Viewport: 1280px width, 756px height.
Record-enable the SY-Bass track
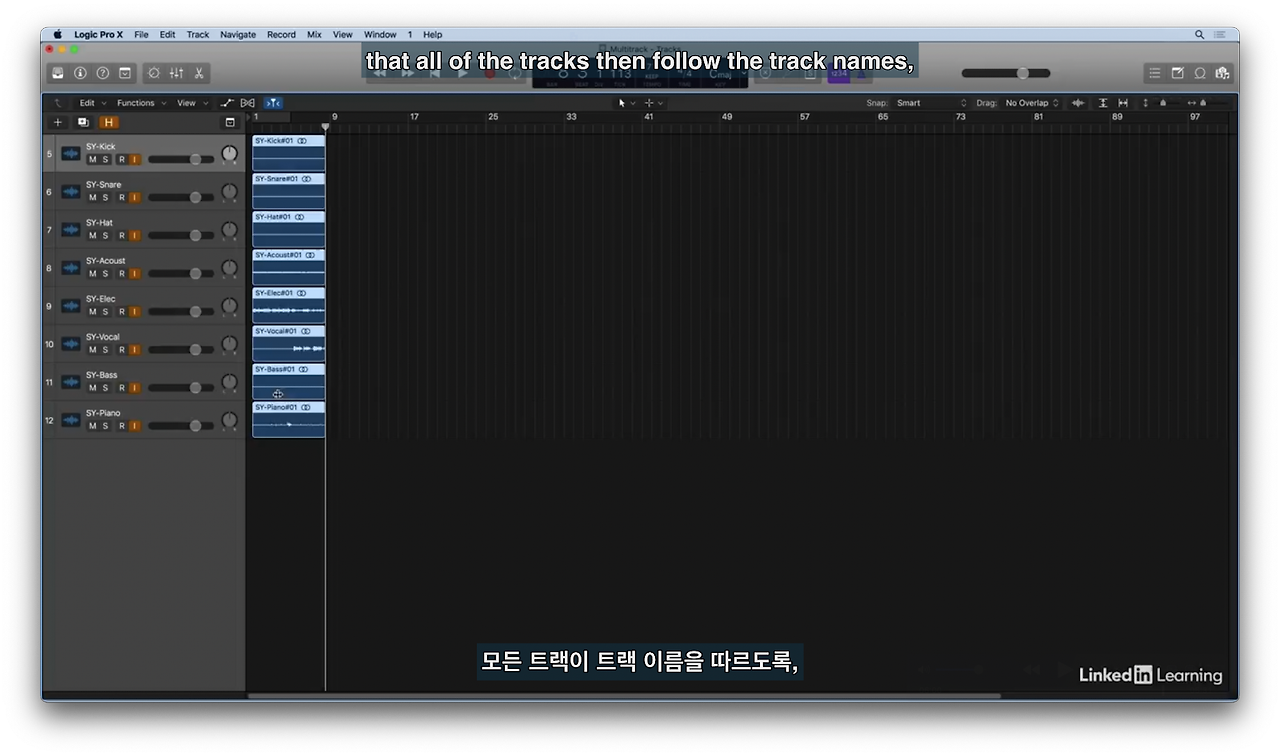click(x=122, y=388)
